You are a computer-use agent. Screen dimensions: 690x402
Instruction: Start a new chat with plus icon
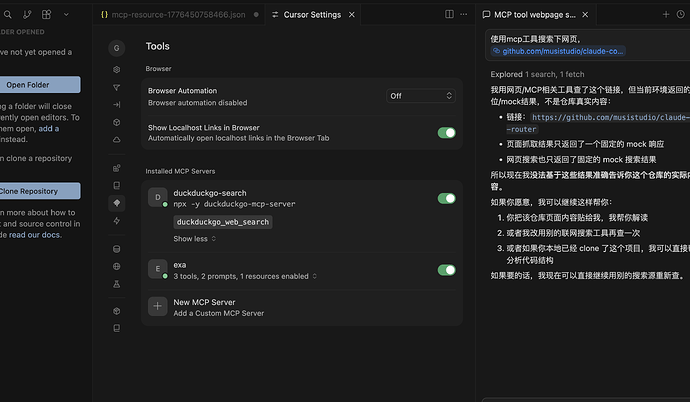666,15
